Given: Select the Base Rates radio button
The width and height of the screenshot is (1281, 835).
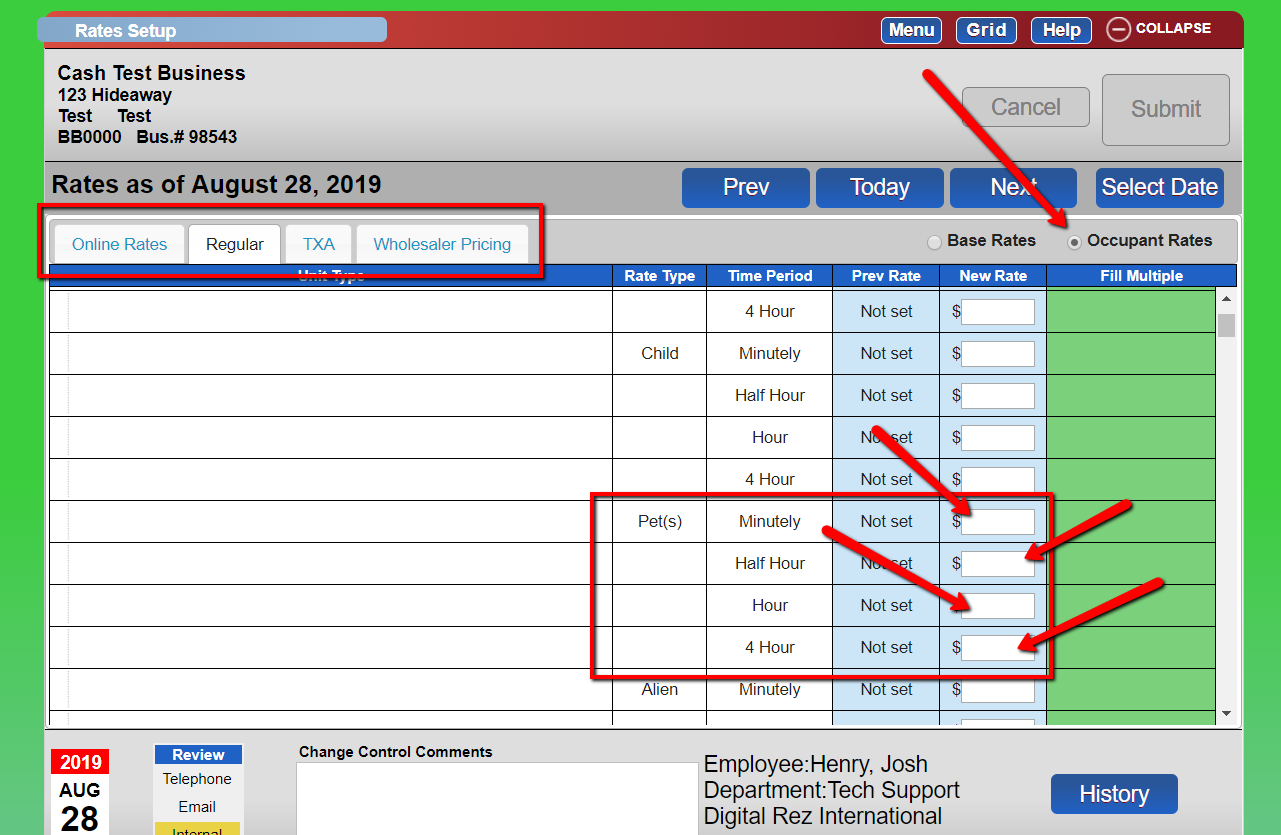Looking at the screenshot, I should 934,242.
